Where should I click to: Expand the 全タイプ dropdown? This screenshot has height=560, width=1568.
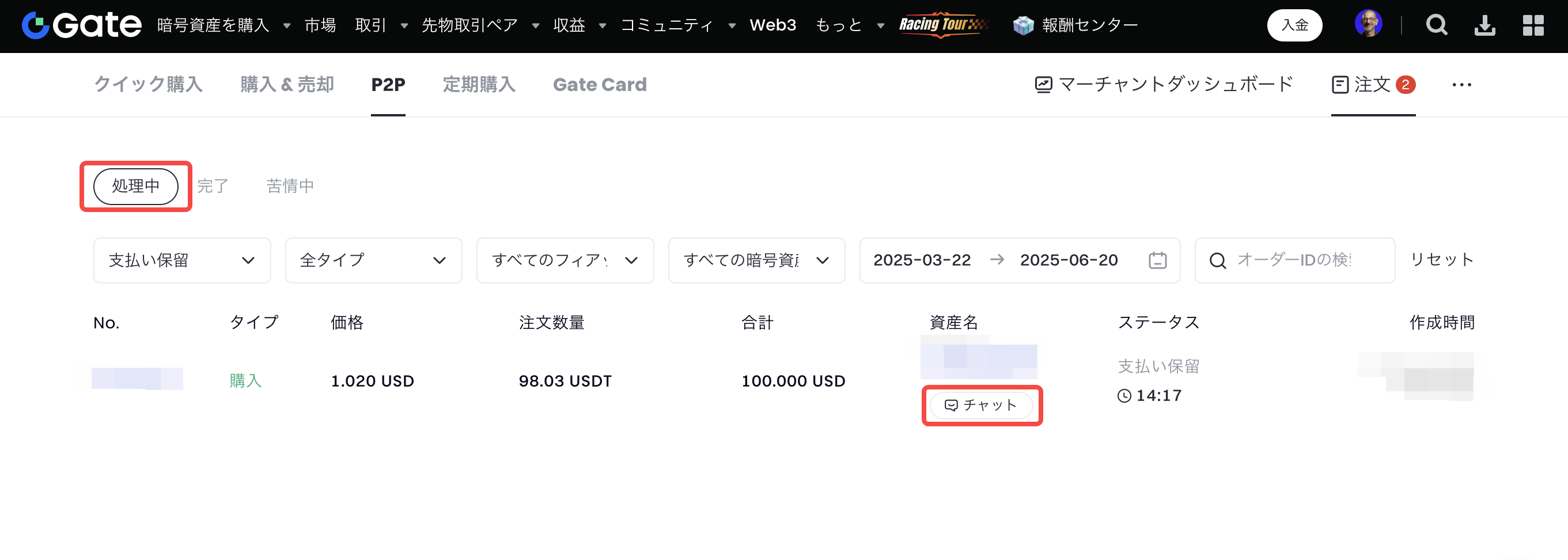pos(373,260)
